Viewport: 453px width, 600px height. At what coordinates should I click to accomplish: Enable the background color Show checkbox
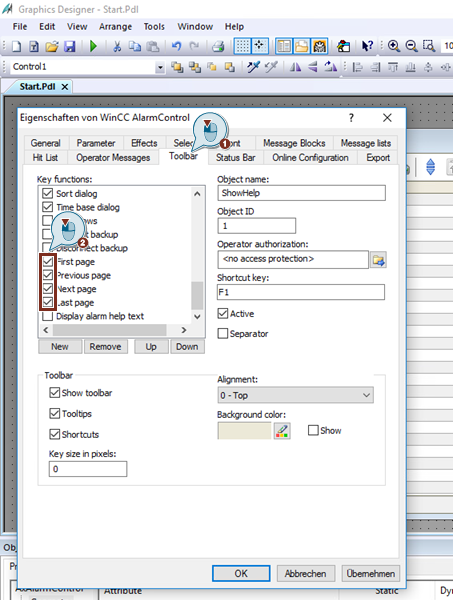313,430
